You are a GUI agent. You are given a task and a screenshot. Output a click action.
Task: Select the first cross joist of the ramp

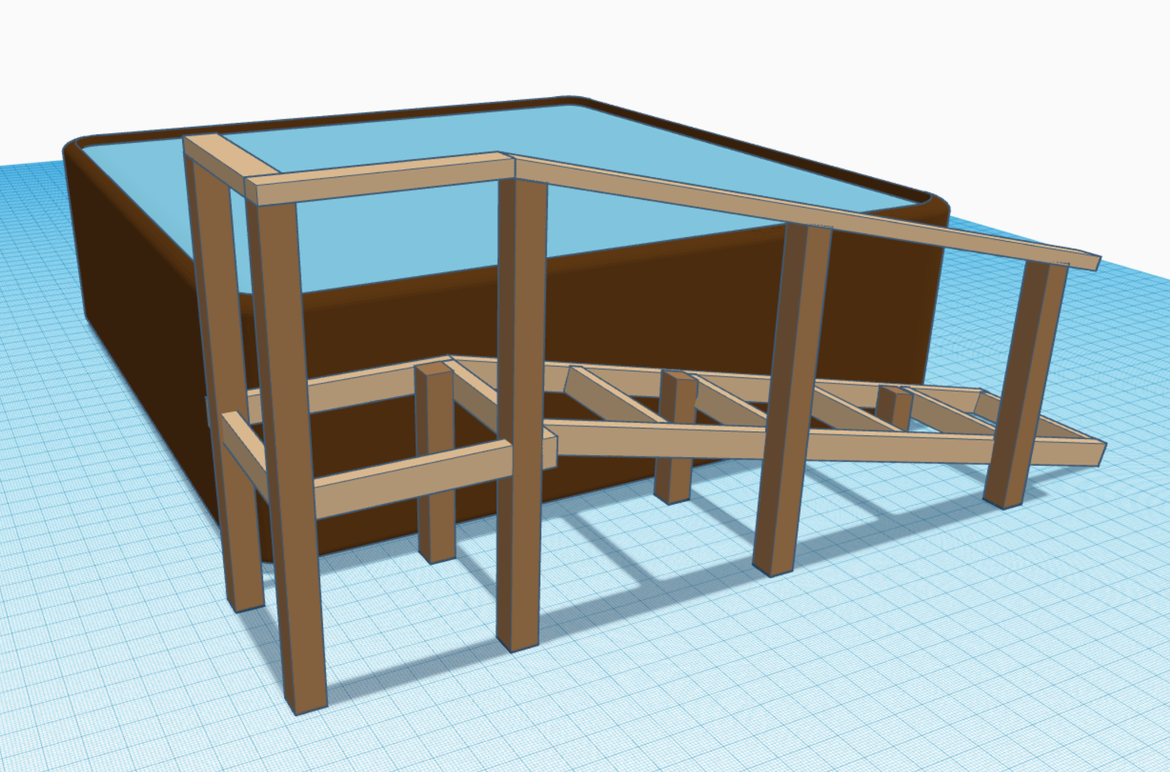pos(610,397)
